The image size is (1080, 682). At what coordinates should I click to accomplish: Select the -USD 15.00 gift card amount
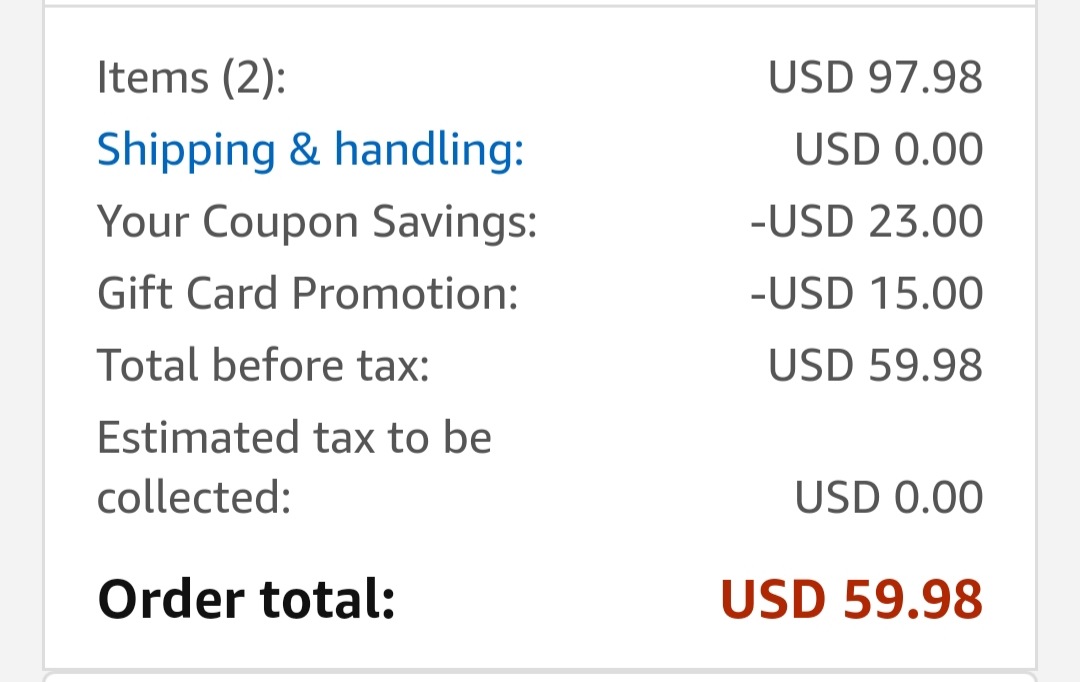pos(866,293)
